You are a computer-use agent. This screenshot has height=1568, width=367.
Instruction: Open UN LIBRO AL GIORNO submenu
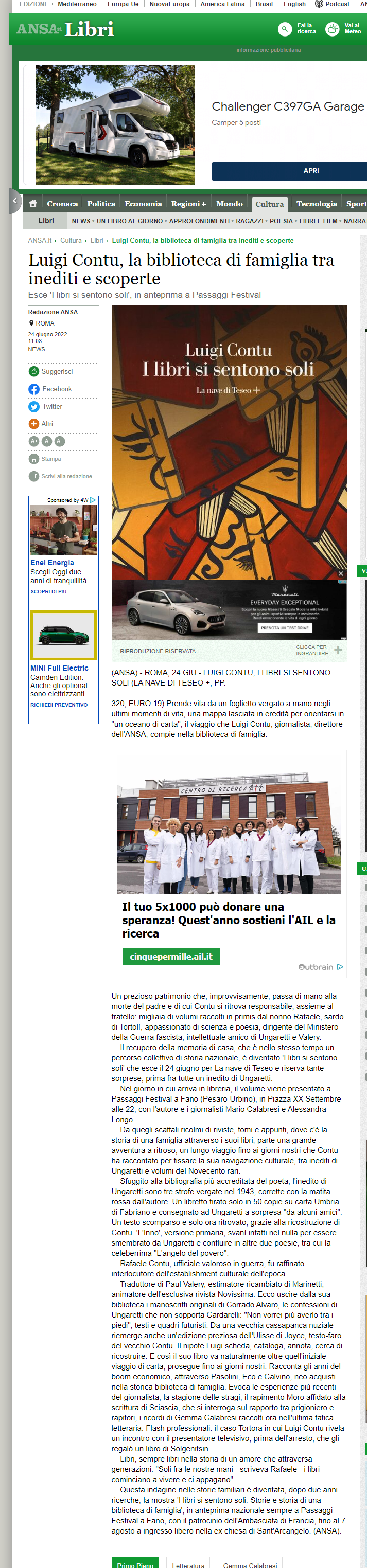tap(130, 221)
